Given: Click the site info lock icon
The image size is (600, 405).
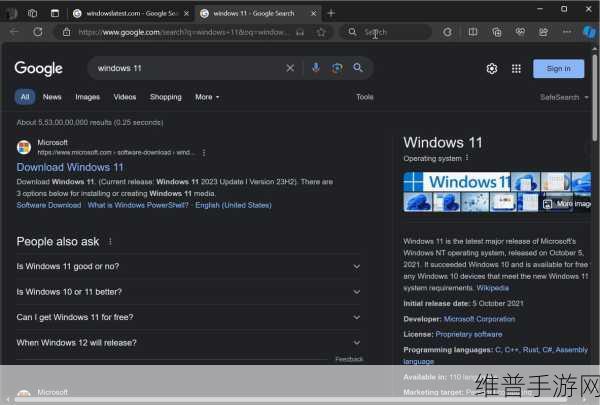Looking at the screenshot, I should 67,32.
